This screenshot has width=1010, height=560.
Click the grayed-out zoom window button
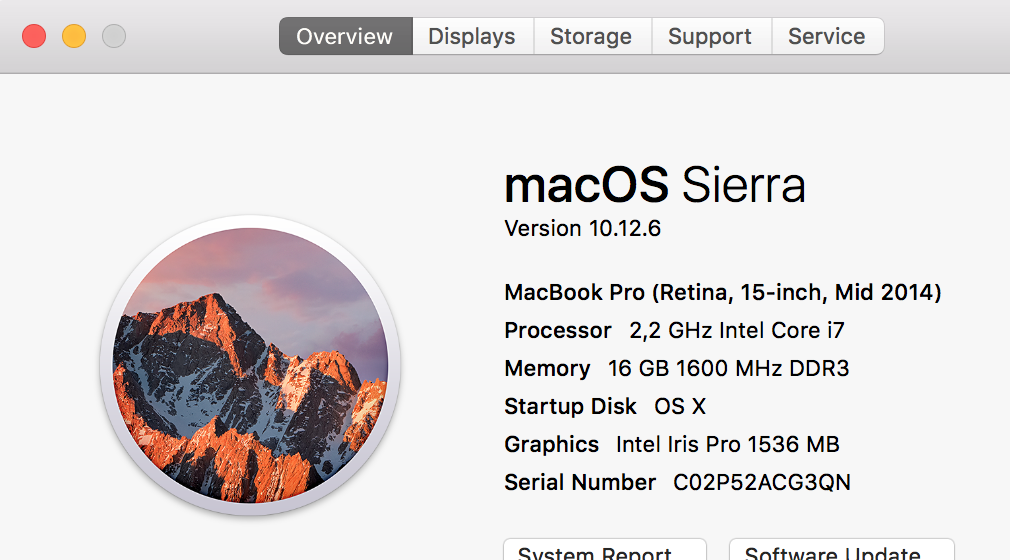(x=114, y=37)
